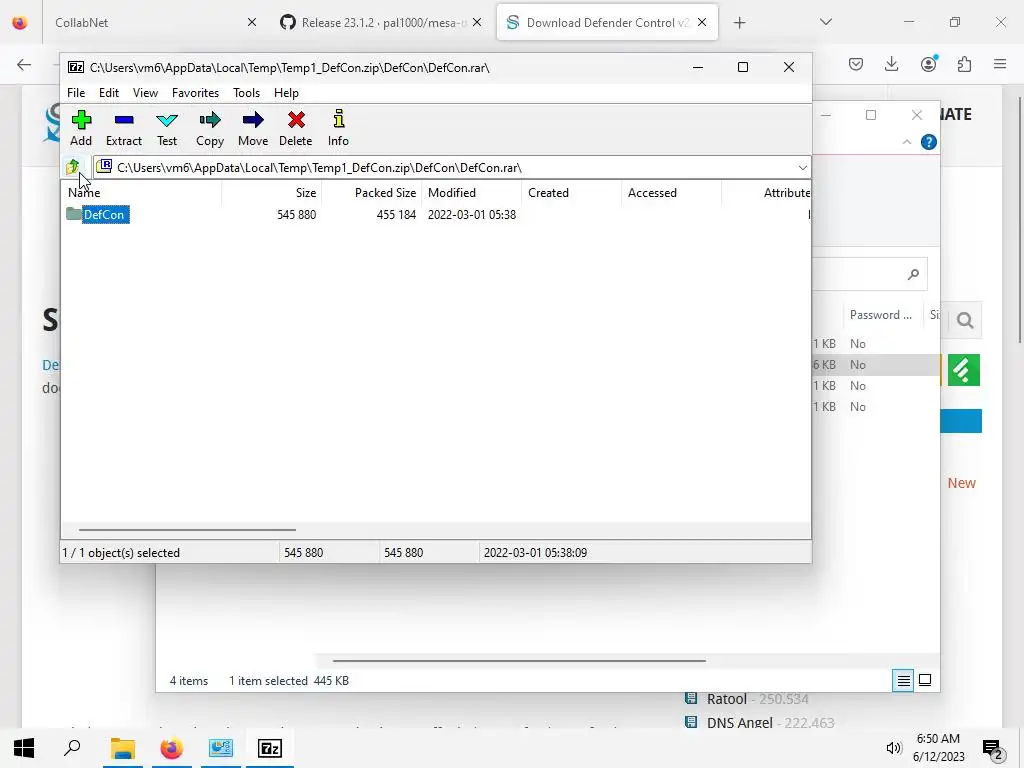This screenshot has height=768, width=1024.
Task: Open the Firefox account icon
Action: tap(928, 64)
